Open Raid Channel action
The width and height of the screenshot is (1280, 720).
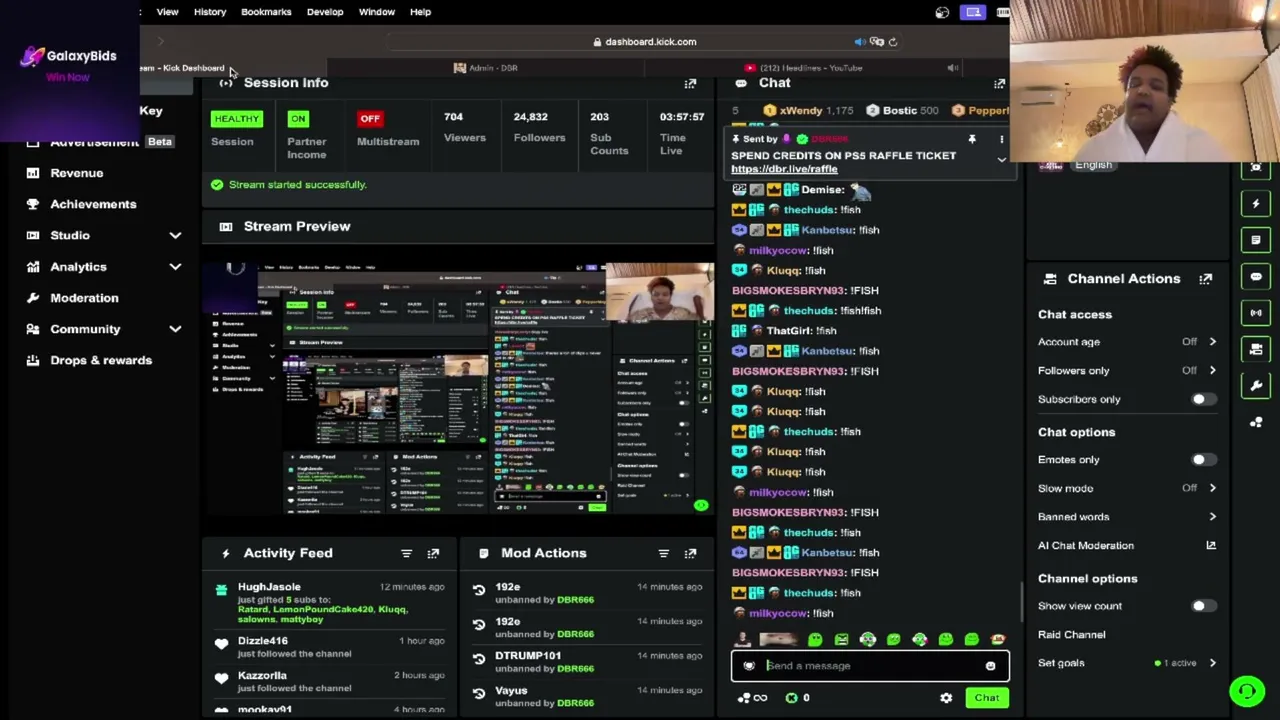tap(1071, 635)
